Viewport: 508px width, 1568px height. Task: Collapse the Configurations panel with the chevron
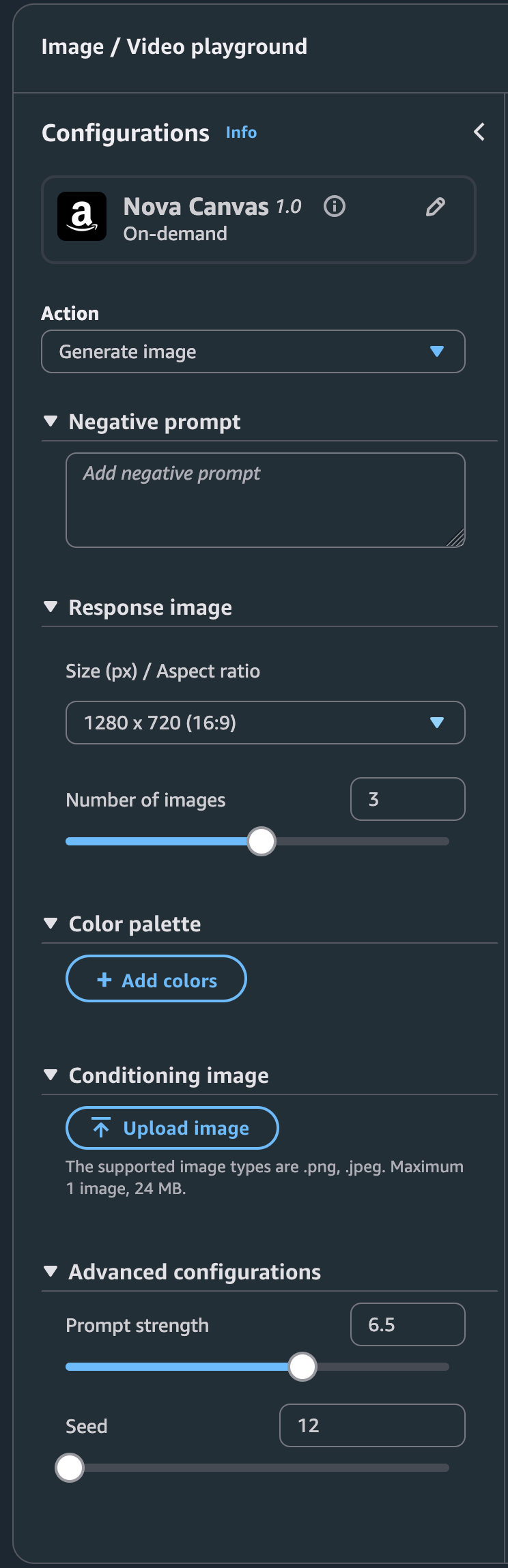tap(478, 132)
